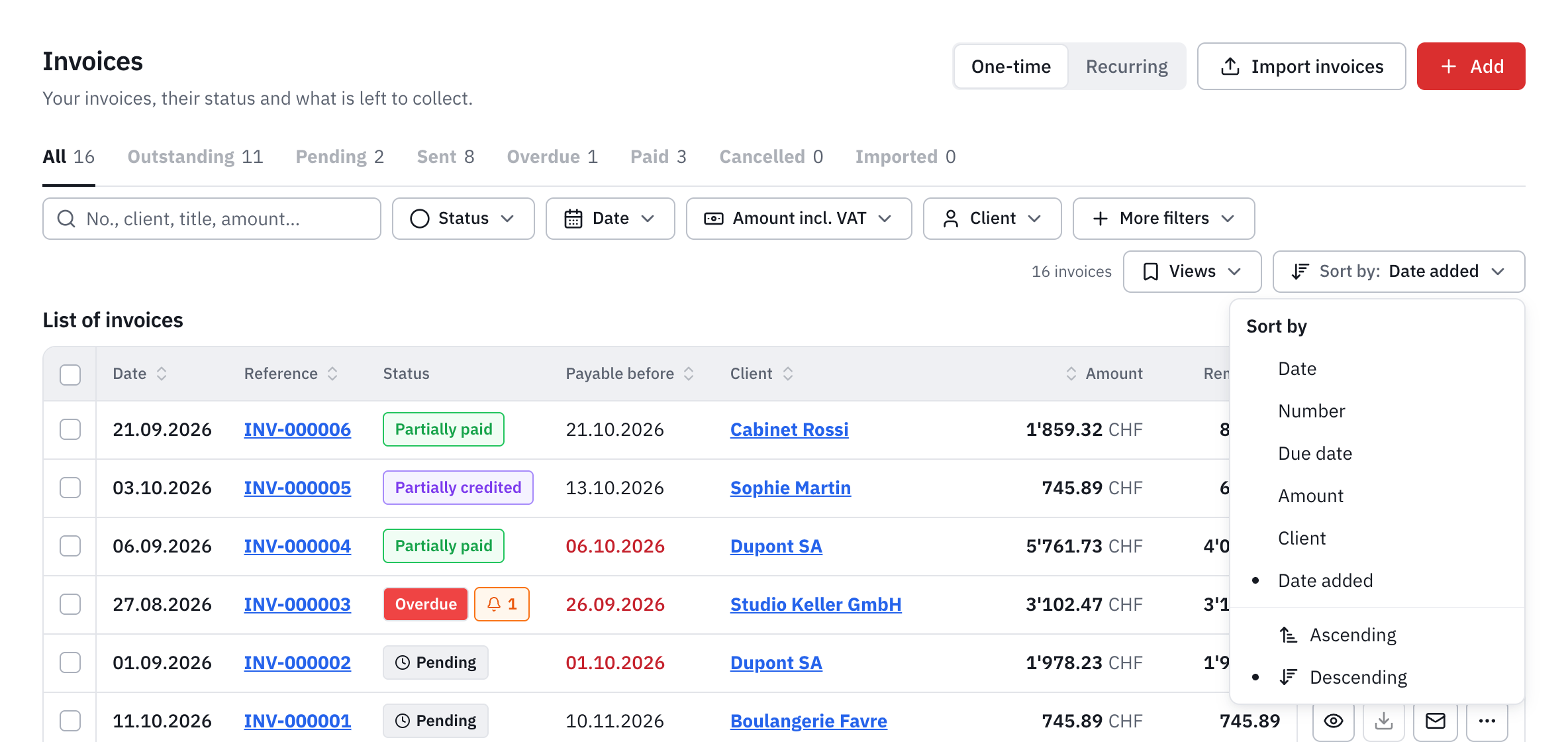This screenshot has height=742, width=1568.
Task: Click the Amount column sort arrows
Action: coord(1071,374)
